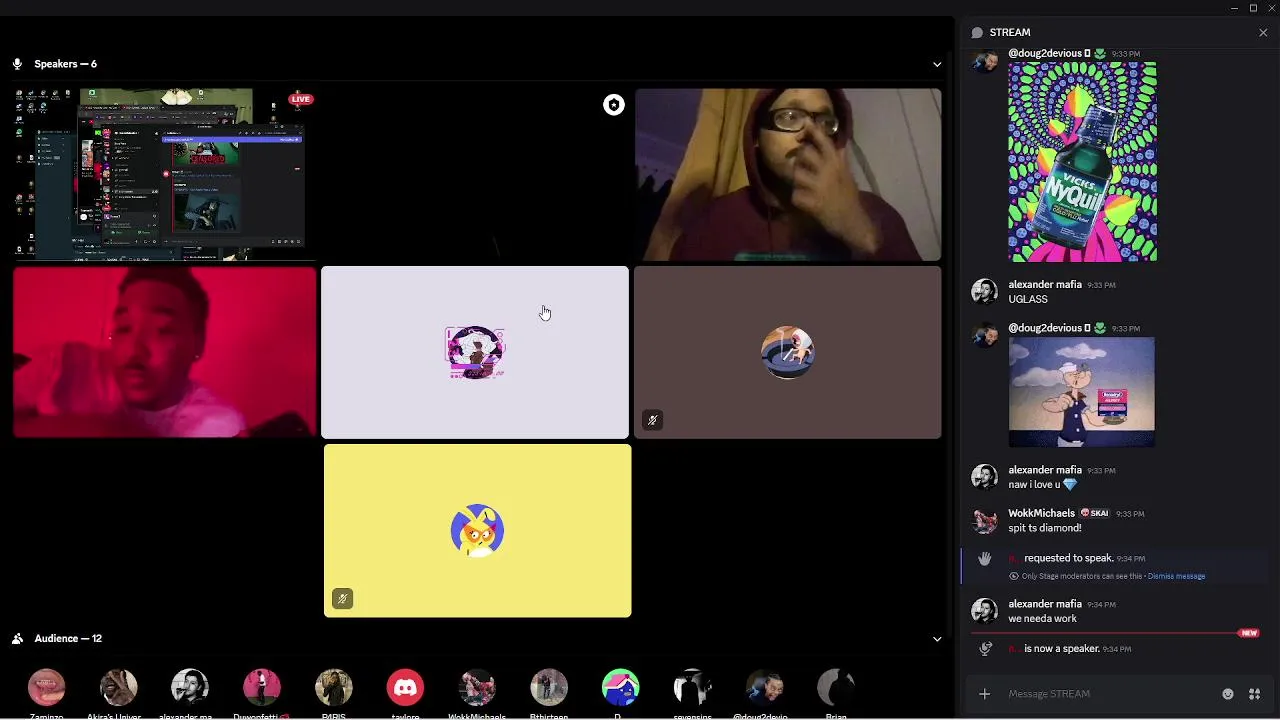Minimize the Discord window

1235,8
